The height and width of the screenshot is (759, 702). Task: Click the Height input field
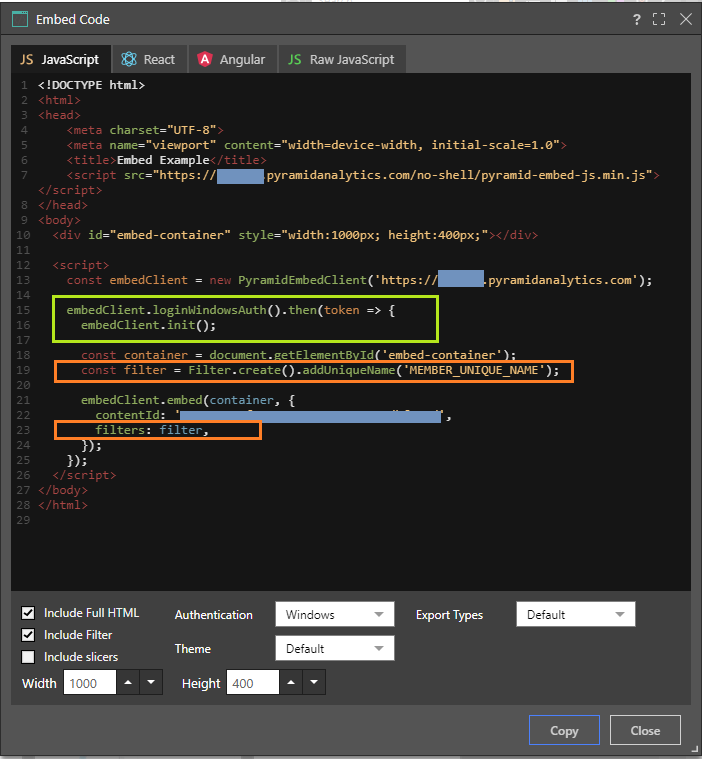(x=253, y=683)
